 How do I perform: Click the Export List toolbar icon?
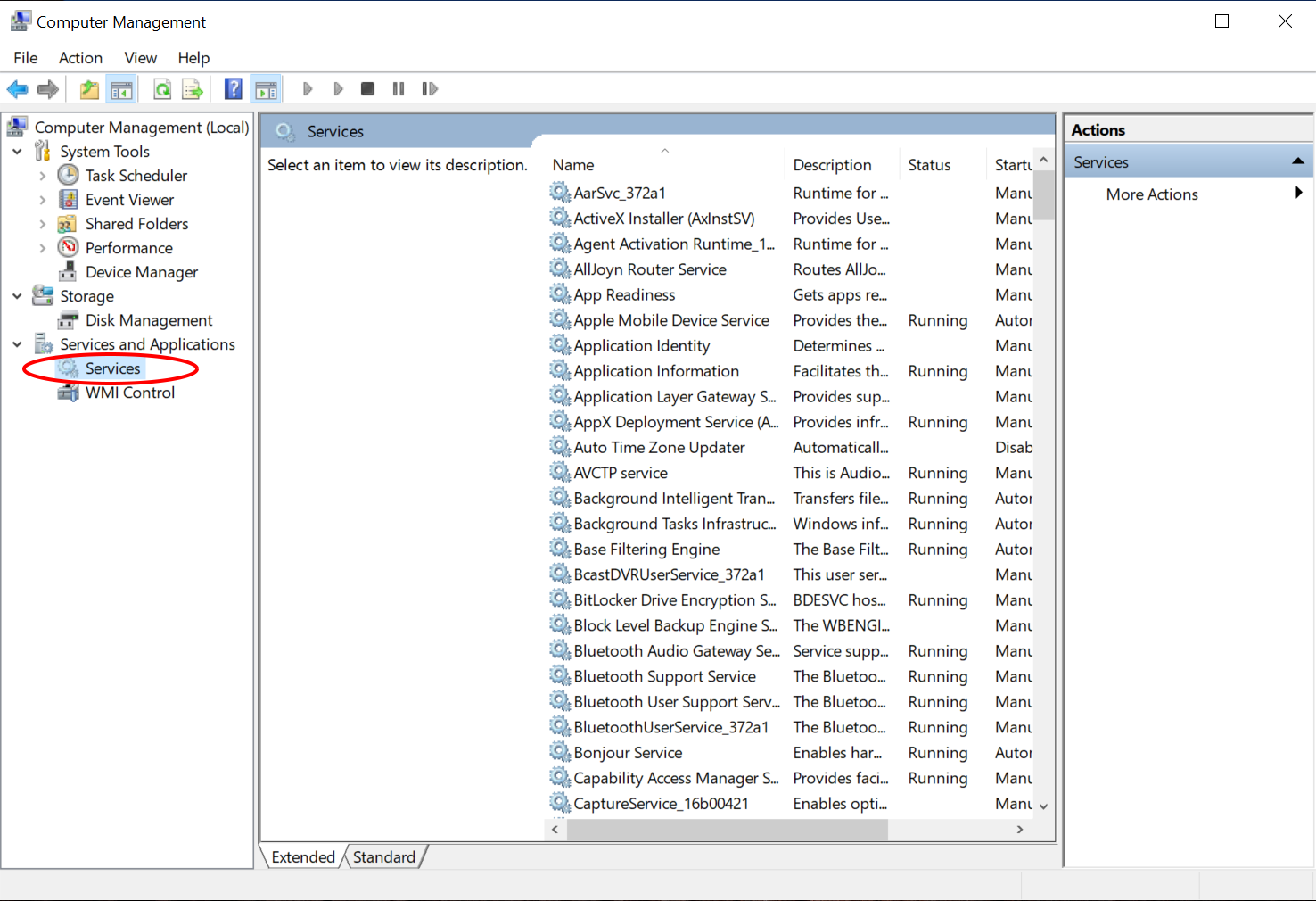pos(192,89)
